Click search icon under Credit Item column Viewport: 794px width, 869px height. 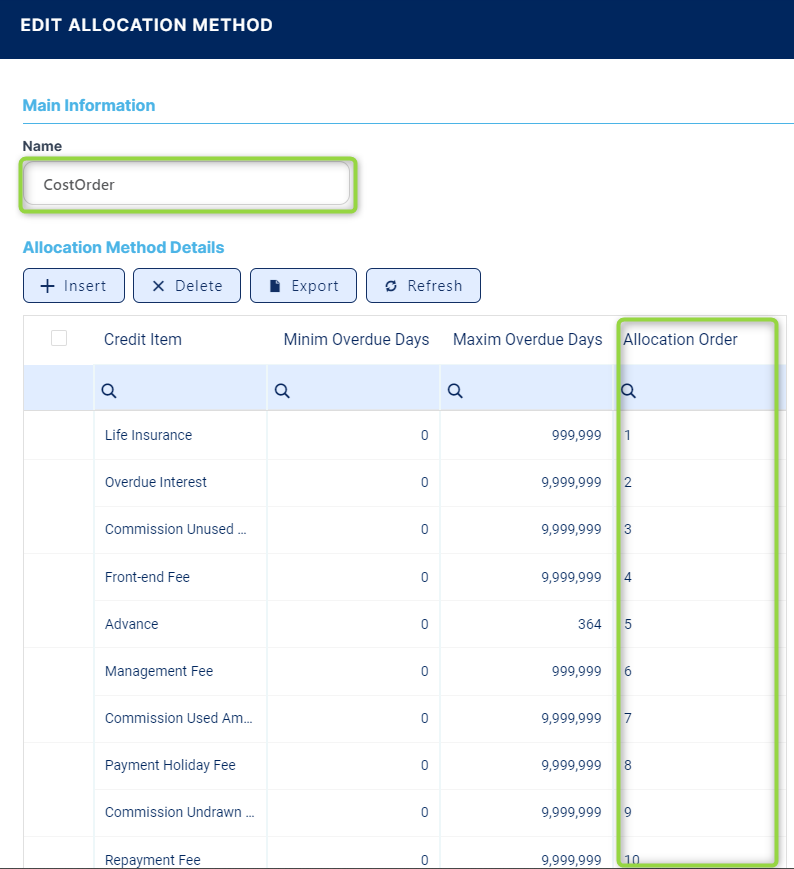coord(110,392)
